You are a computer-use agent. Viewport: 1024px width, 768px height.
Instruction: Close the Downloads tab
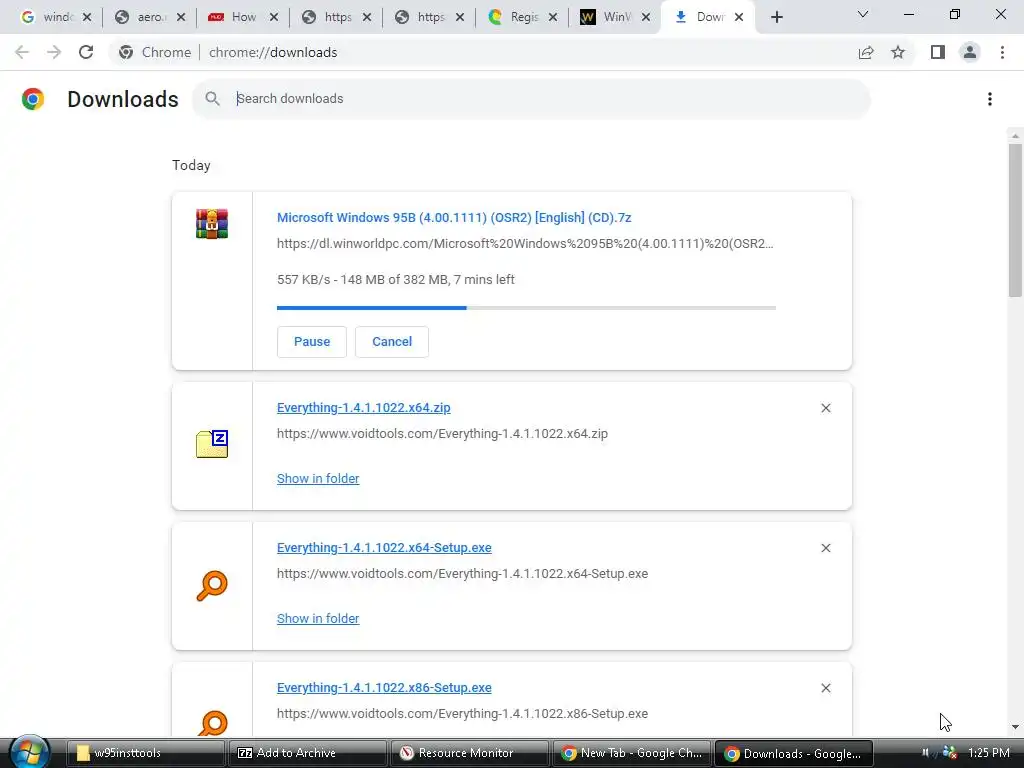click(x=739, y=17)
